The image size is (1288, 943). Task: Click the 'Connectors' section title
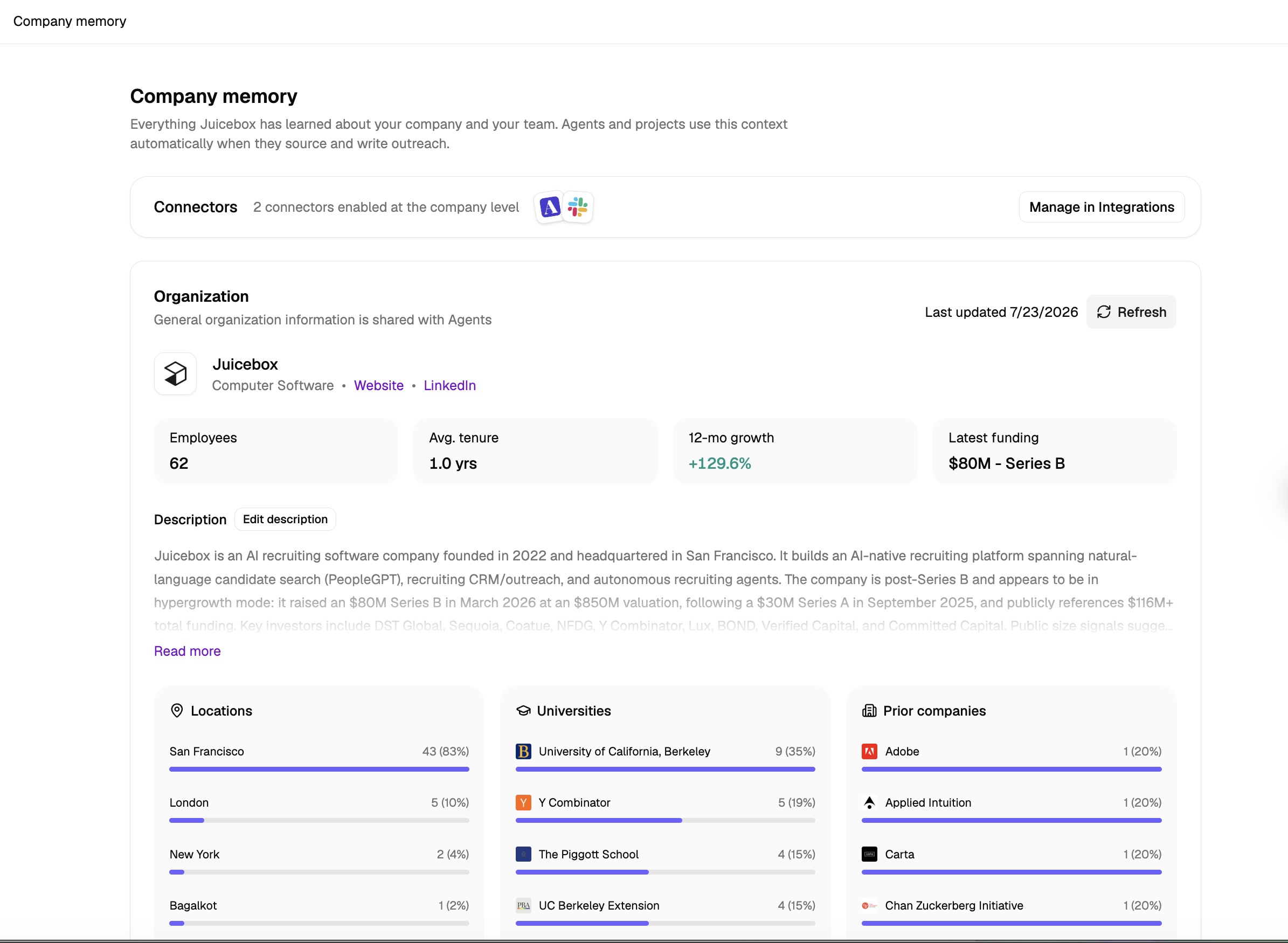pyautogui.click(x=195, y=206)
